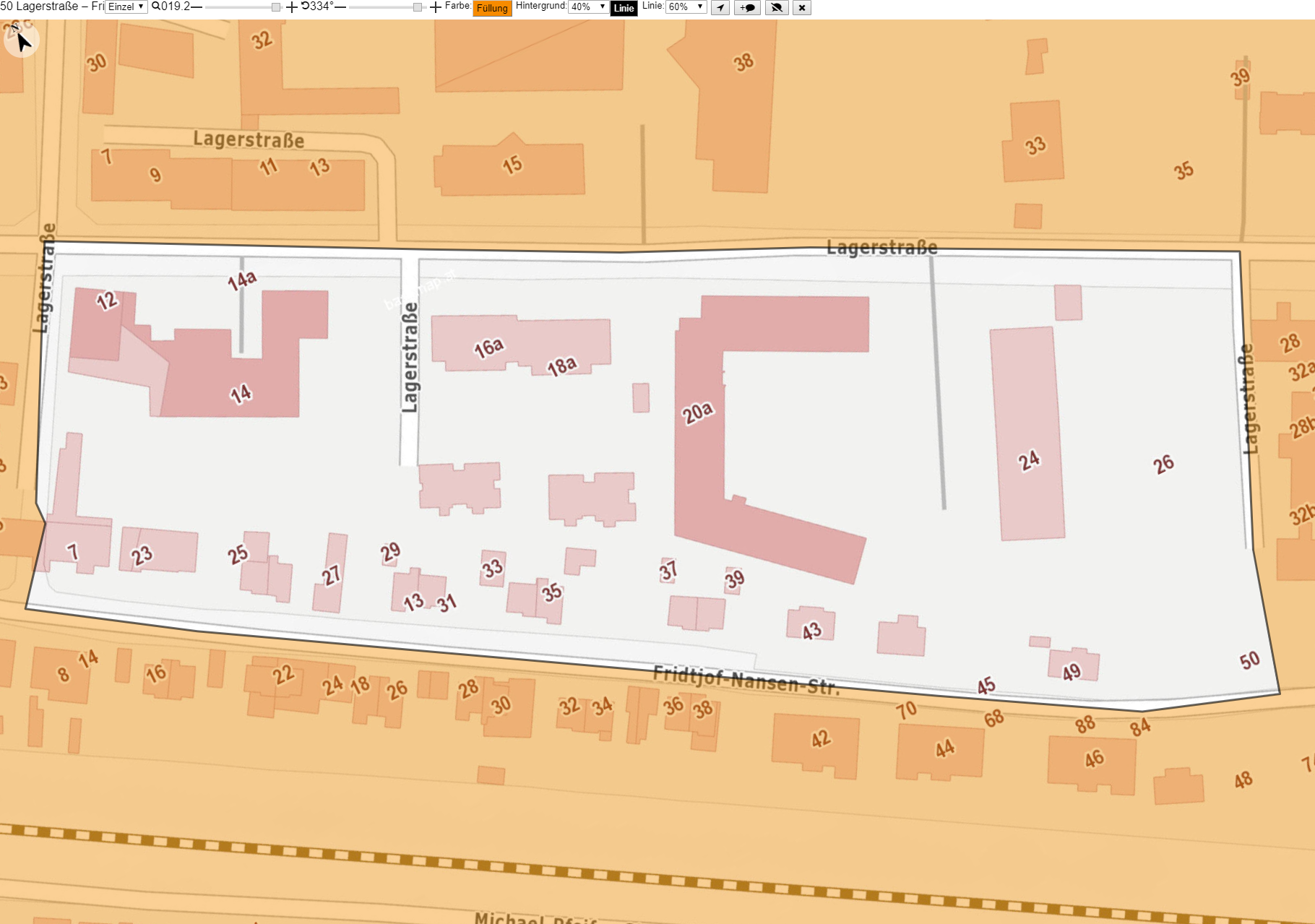Click the rotation minus sign
Screen dimensions: 1315x924
tap(340, 7)
